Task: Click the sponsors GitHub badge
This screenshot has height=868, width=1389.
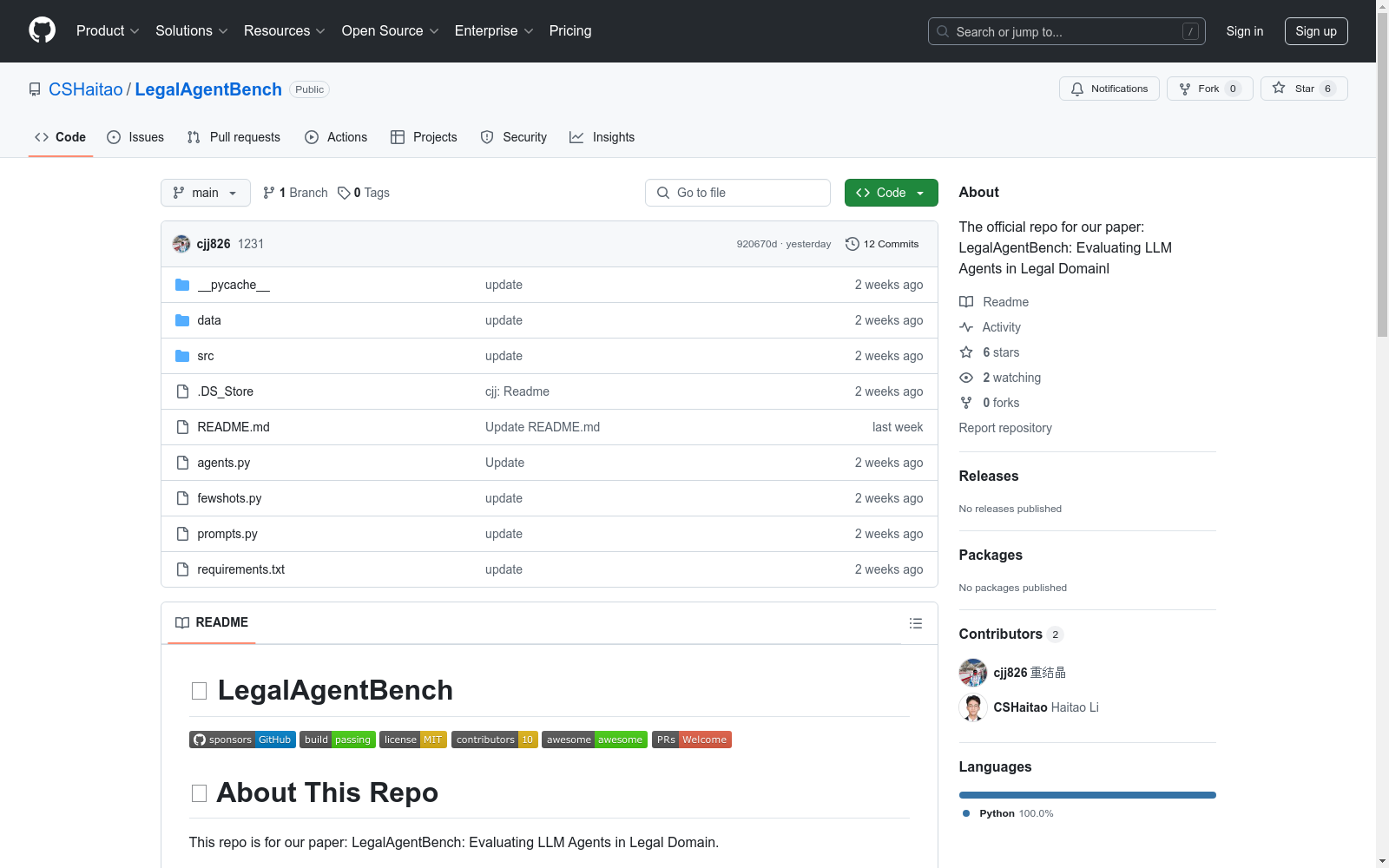Action: tap(242, 740)
